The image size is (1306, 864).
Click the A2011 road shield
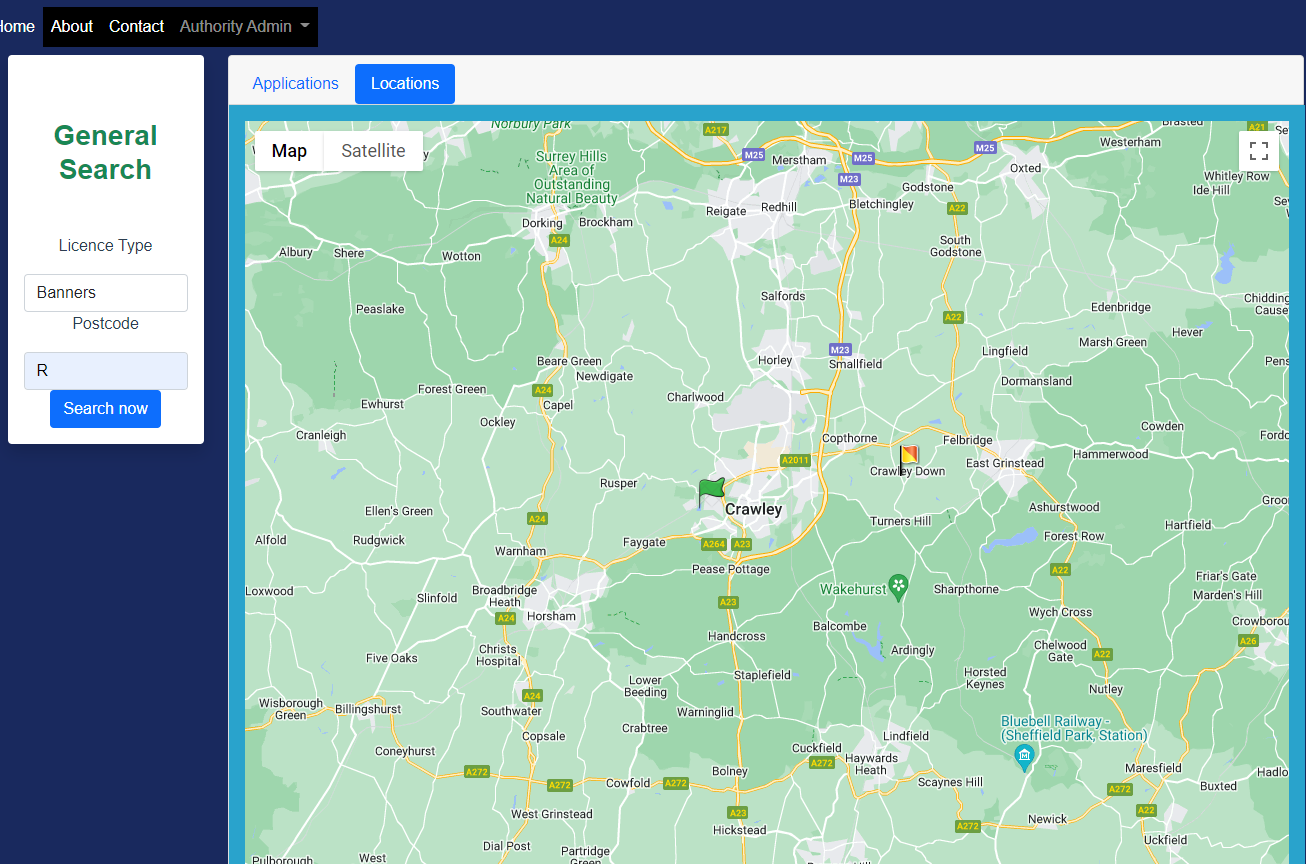click(795, 460)
